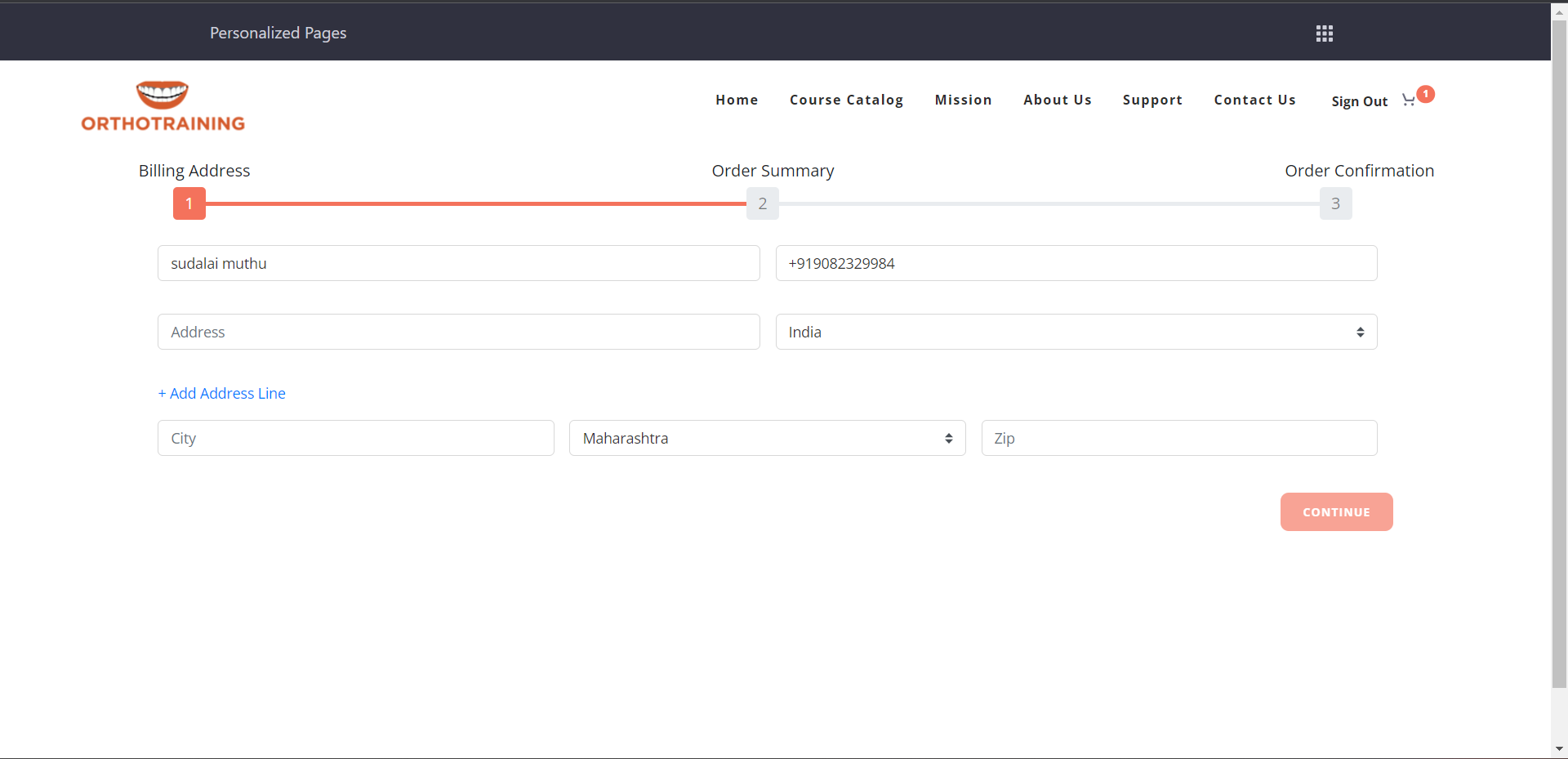
Task: Click step 1 Billing Address marker
Action: [189, 203]
